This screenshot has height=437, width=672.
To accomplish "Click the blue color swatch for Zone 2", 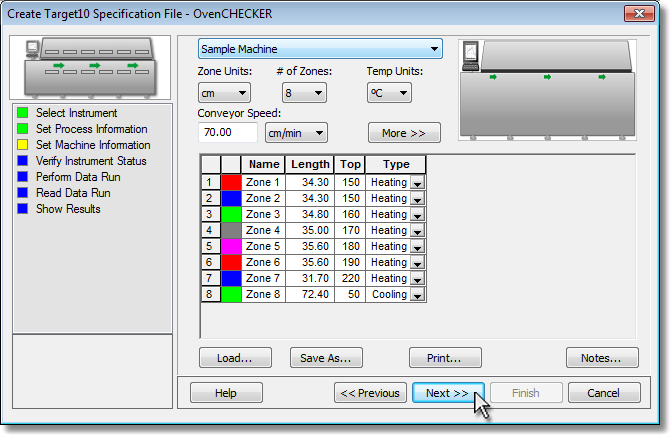I will point(231,198).
